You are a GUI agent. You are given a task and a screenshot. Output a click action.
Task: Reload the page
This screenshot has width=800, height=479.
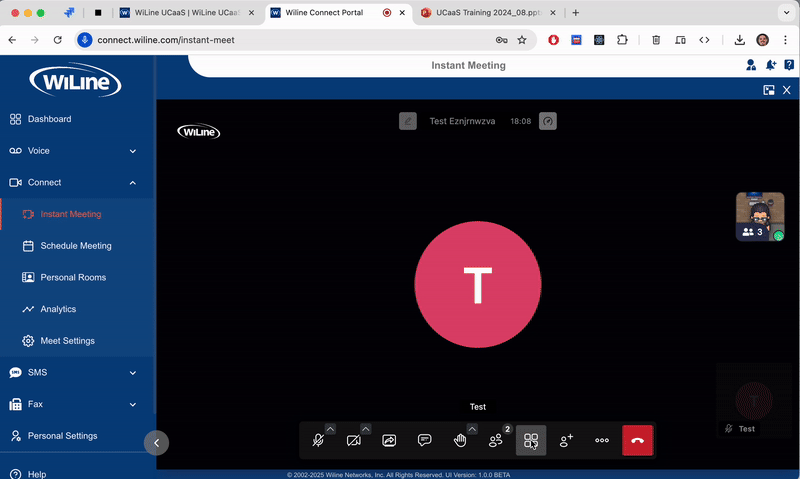pyautogui.click(x=58, y=40)
